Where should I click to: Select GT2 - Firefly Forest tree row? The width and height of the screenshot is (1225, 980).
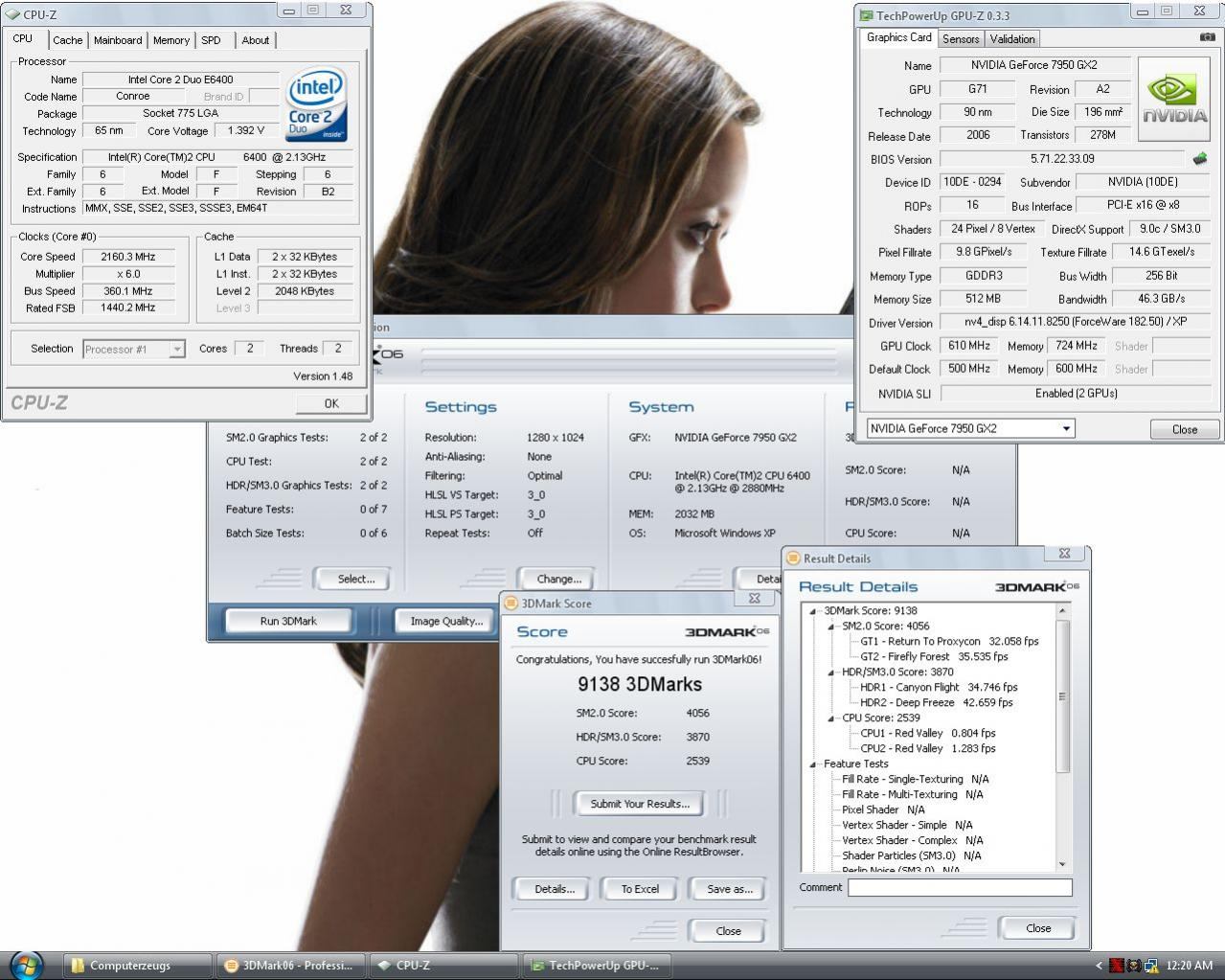[934, 657]
